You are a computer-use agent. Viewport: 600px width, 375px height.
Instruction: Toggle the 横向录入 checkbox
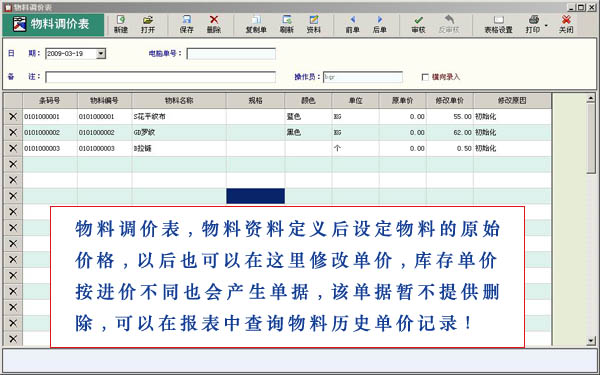[x=425, y=77]
